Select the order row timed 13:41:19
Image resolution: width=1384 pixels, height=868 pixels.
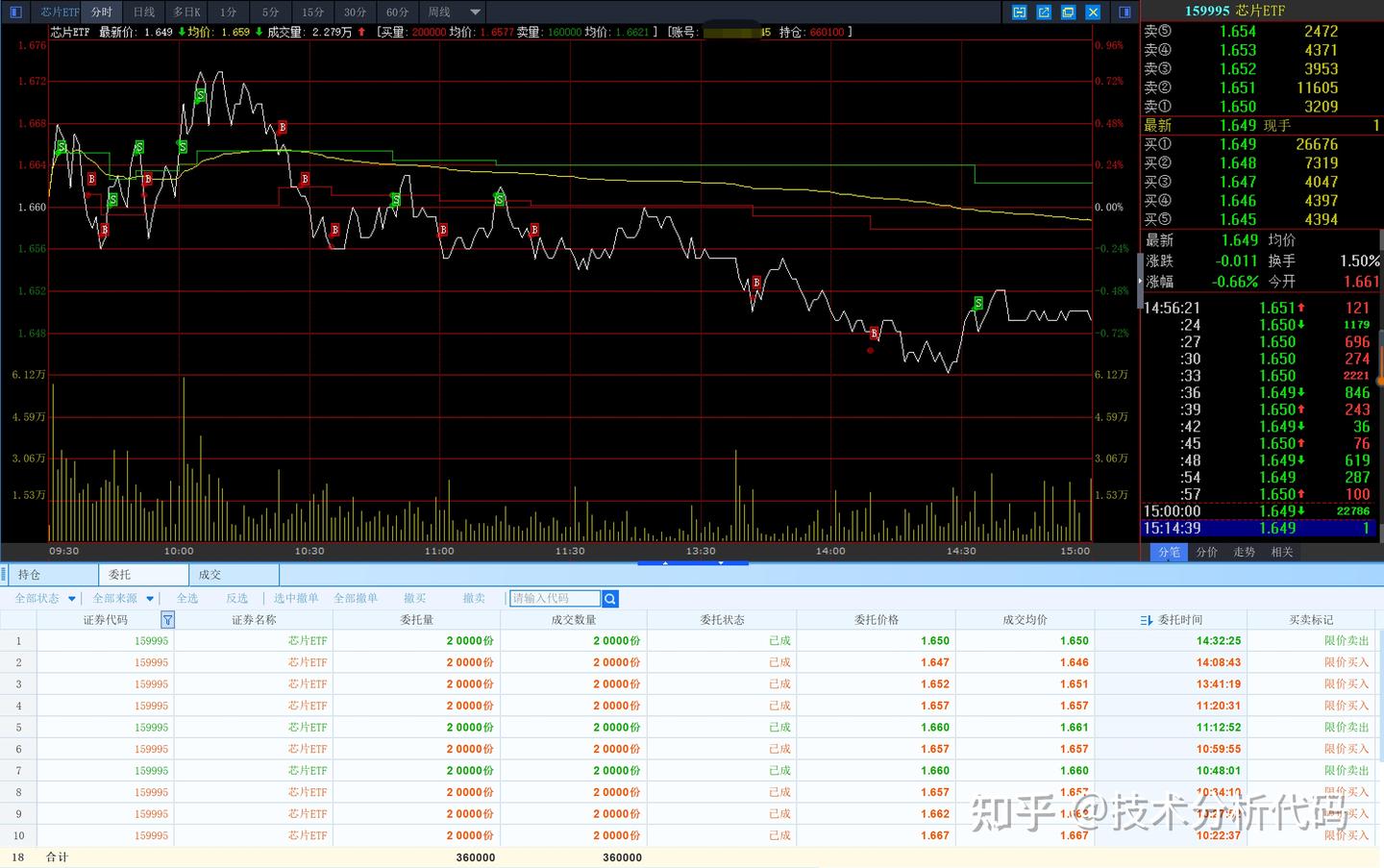point(687,684)
